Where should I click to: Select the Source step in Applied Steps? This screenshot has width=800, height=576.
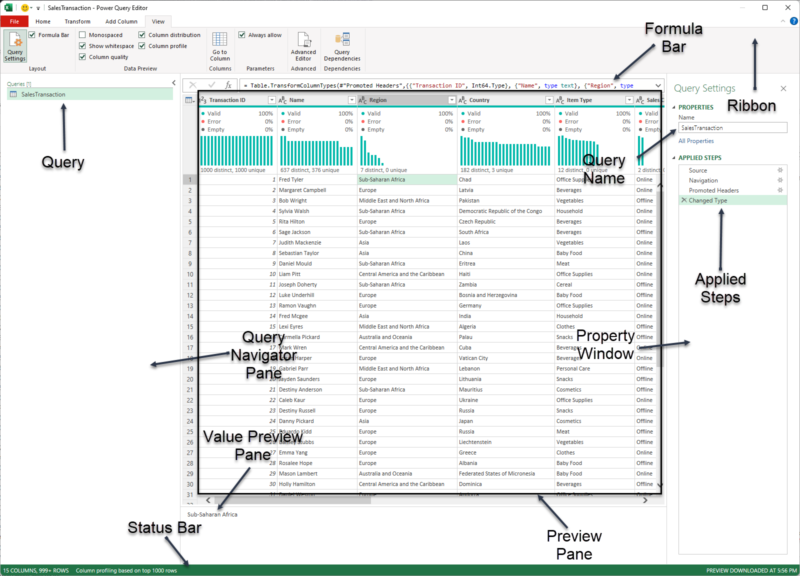click(698, 170)
